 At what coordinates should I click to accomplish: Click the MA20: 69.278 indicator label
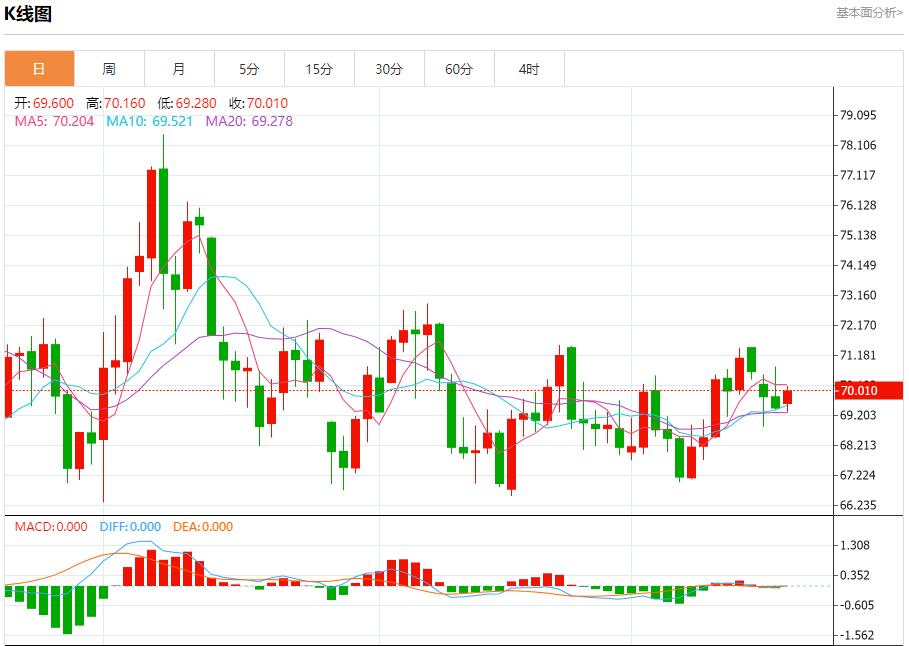pos(249,121)
